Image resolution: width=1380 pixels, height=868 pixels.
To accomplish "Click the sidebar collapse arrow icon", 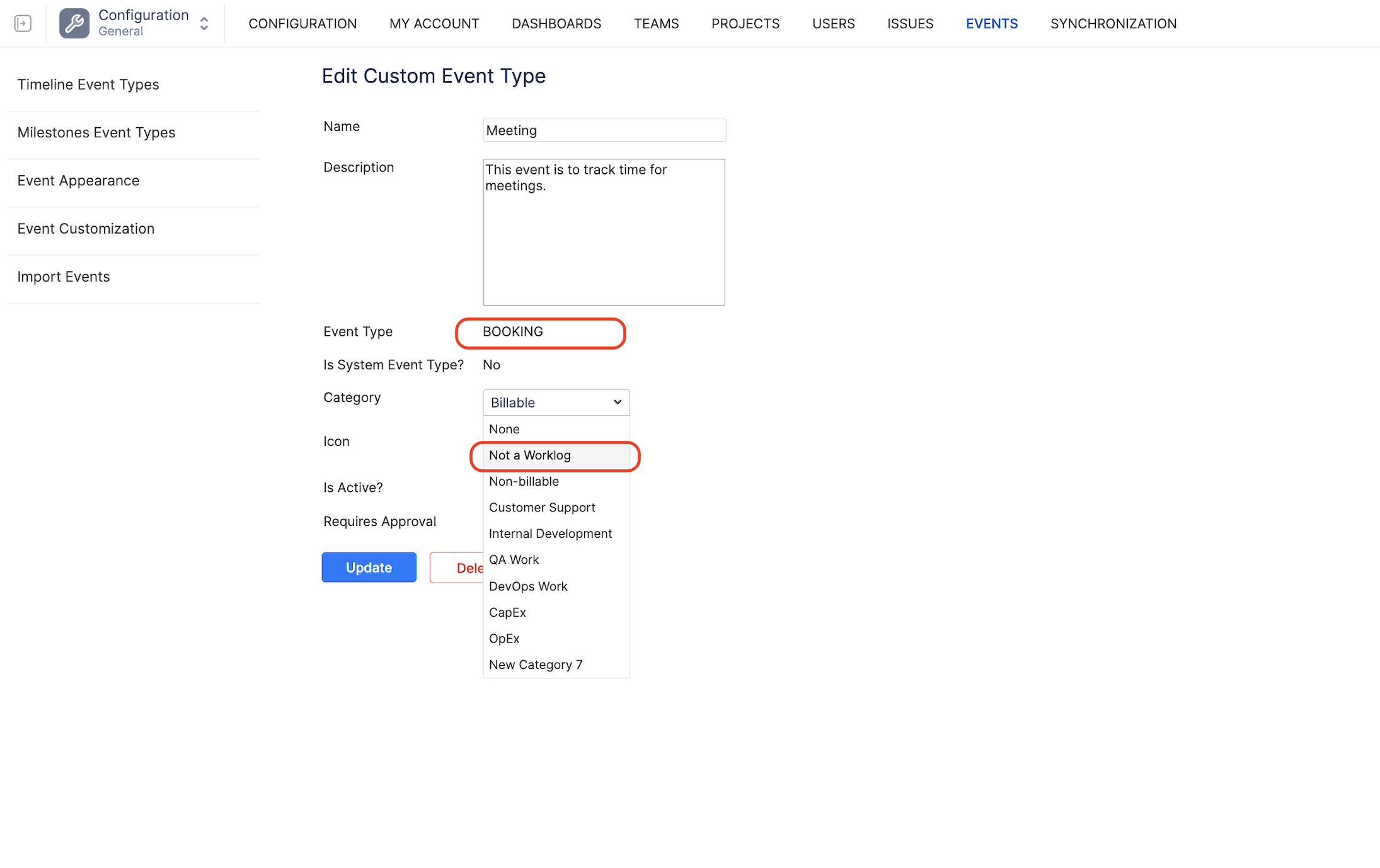I will 23,24.
